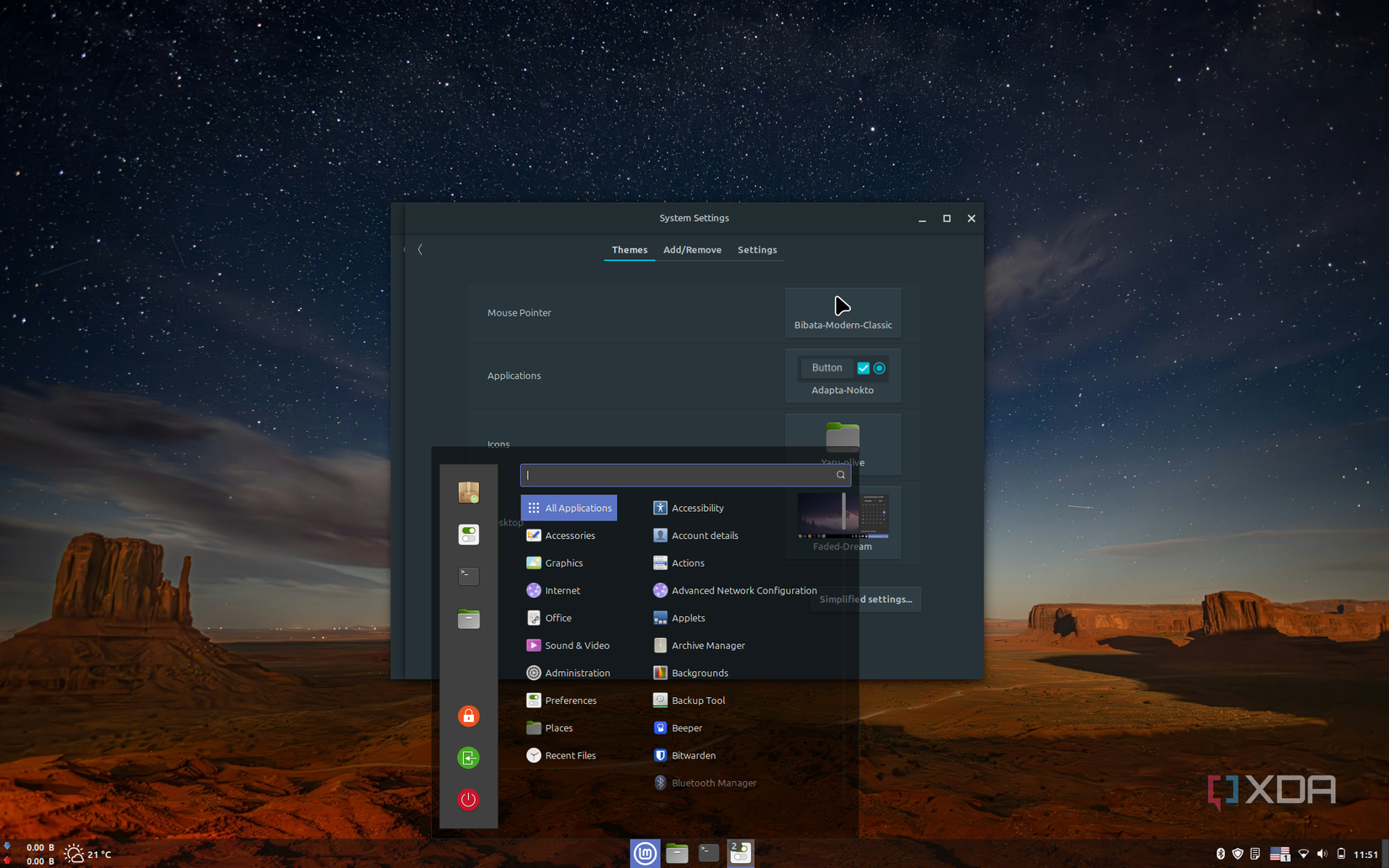
Task: Click the Simplified settings button
Action: tap(865, 599)
